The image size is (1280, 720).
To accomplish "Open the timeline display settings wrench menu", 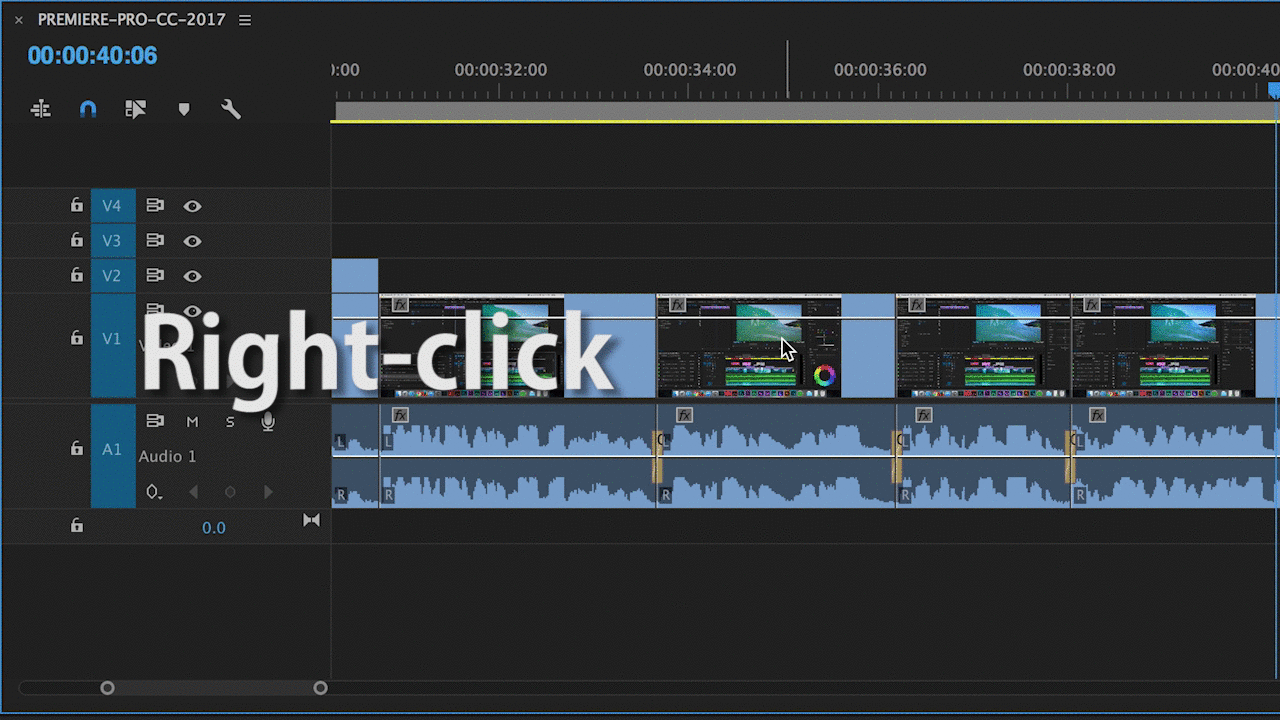I will pos(231,108).
